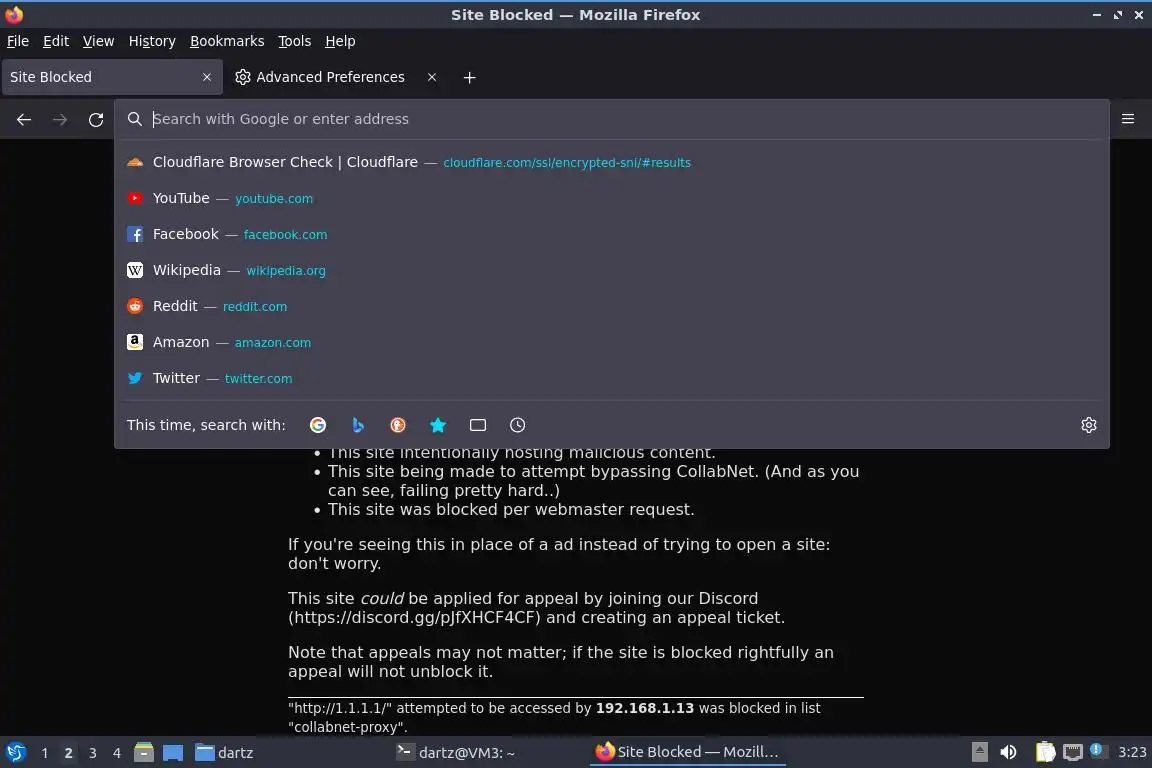Select Site Blocked Mozilla taskbar entry
Viewport: 1152px width, 768px height.
[688, 752]
